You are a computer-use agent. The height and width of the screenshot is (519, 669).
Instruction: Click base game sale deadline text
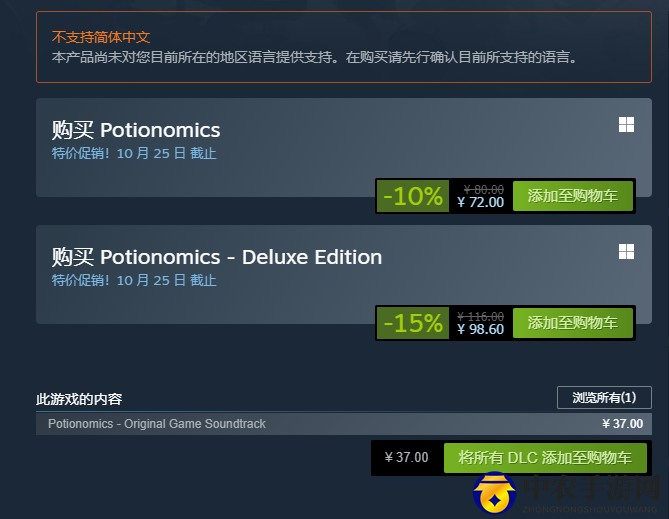coord(134,153)
